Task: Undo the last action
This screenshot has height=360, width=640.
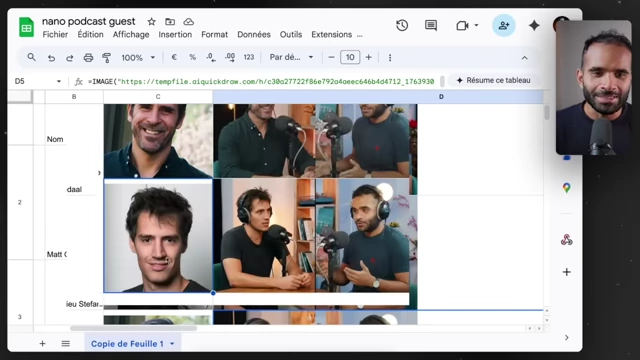Action: pos(51,58)
